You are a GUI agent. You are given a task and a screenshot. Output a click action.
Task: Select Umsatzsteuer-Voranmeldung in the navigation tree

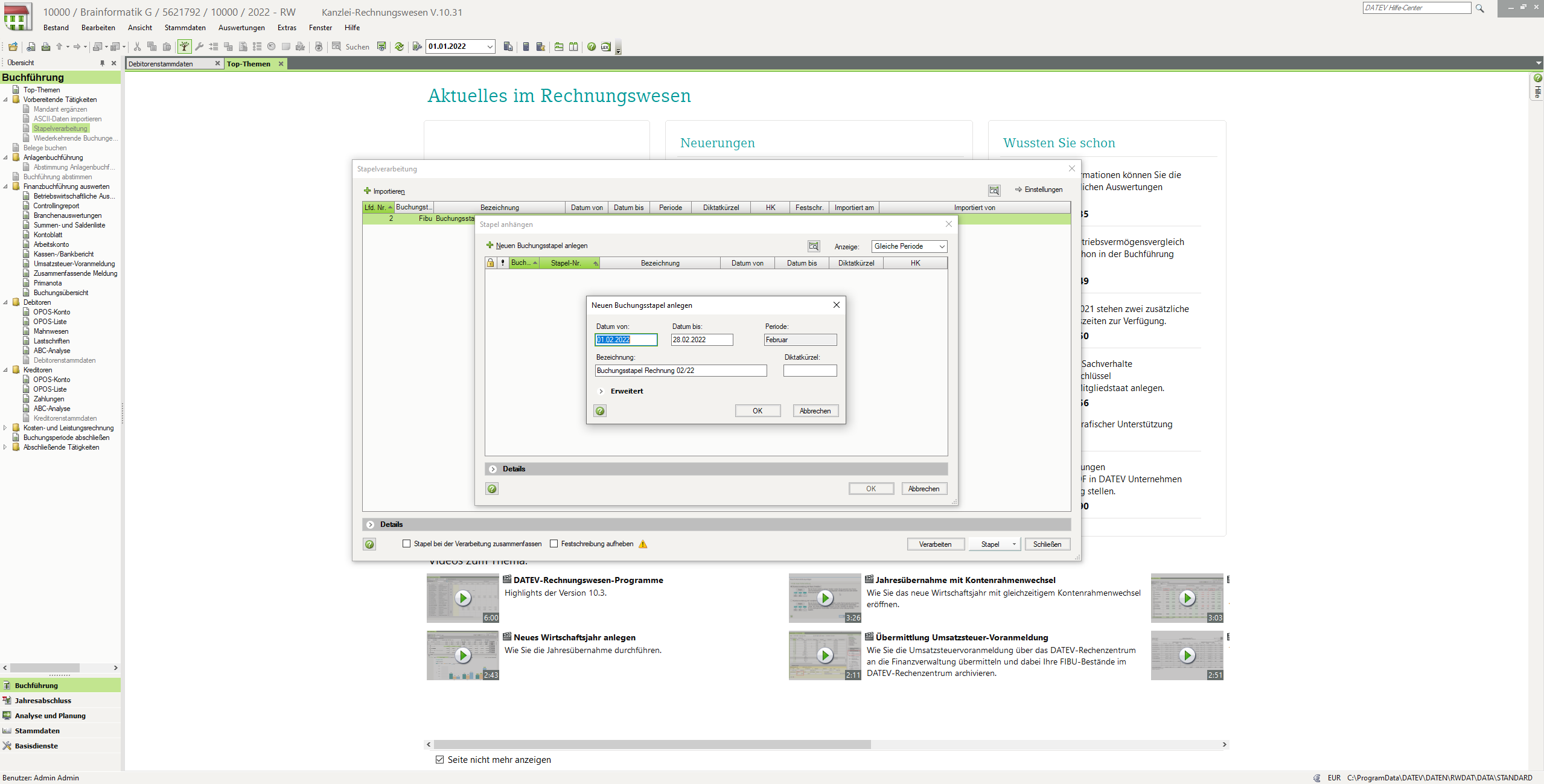coord(74,264)
